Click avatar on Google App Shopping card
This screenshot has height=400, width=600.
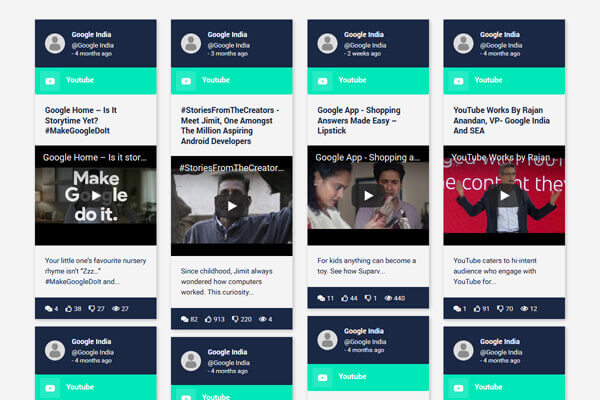pyautogui.click(x=328, y=43)
